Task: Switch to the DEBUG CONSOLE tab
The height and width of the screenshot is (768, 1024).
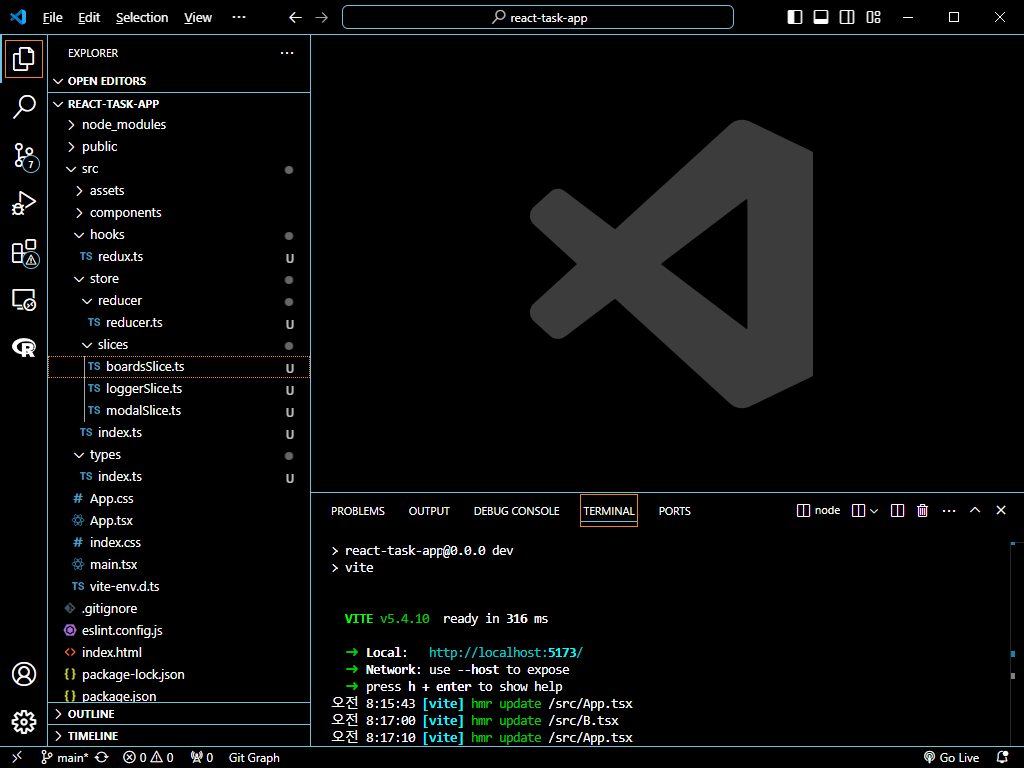Action: point(517,511)
